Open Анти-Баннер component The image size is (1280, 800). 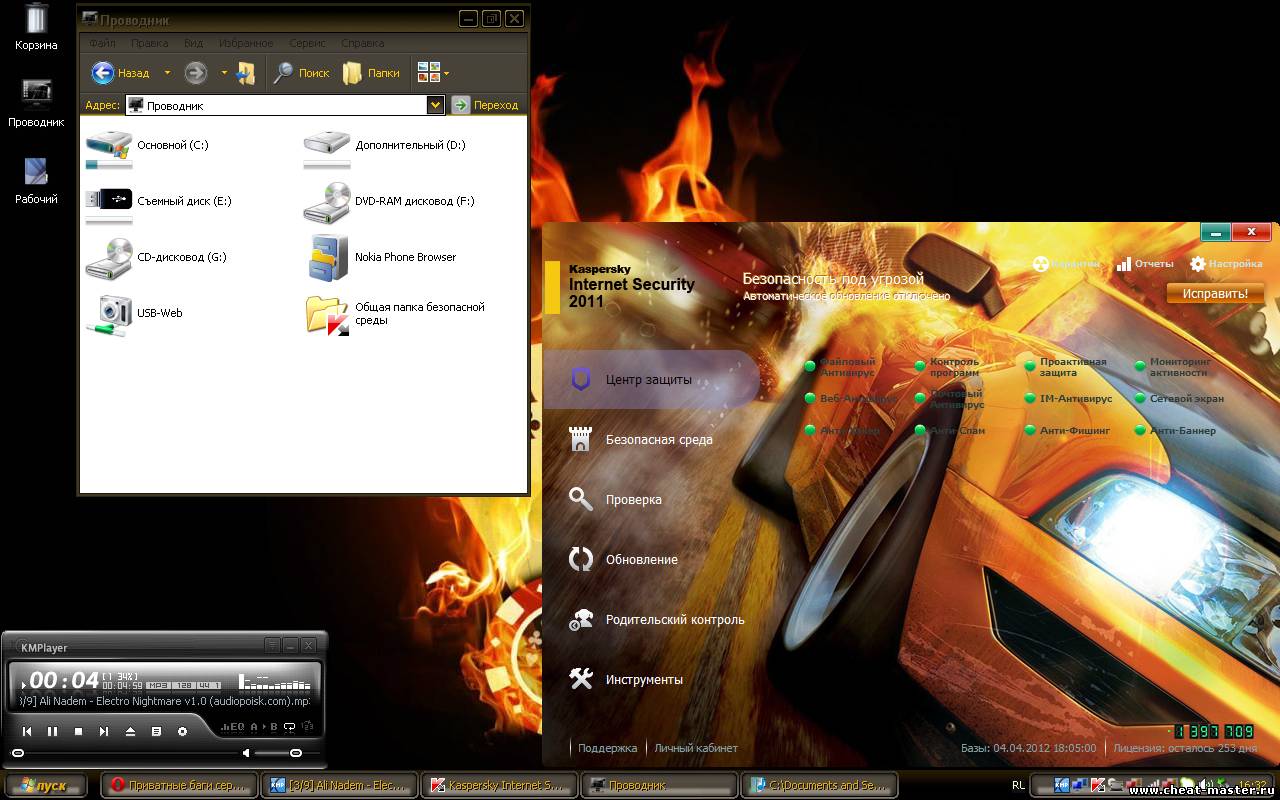[x=1176, y=431]
